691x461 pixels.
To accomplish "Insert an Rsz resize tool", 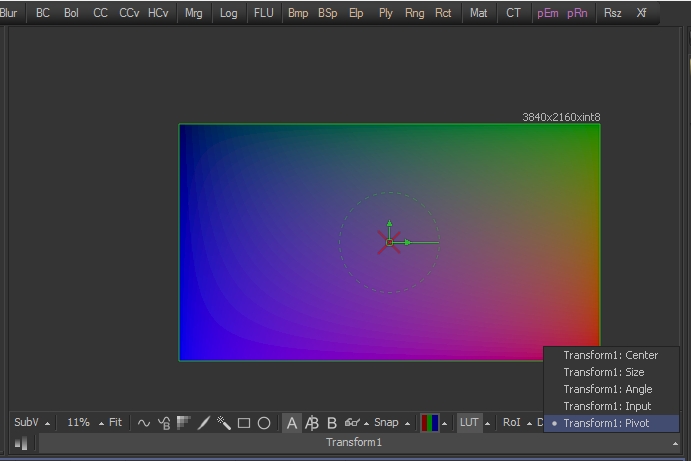I will (613, 13).
